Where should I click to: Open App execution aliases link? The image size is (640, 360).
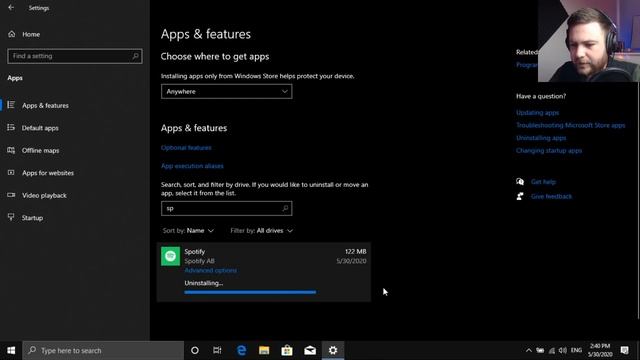192,166
